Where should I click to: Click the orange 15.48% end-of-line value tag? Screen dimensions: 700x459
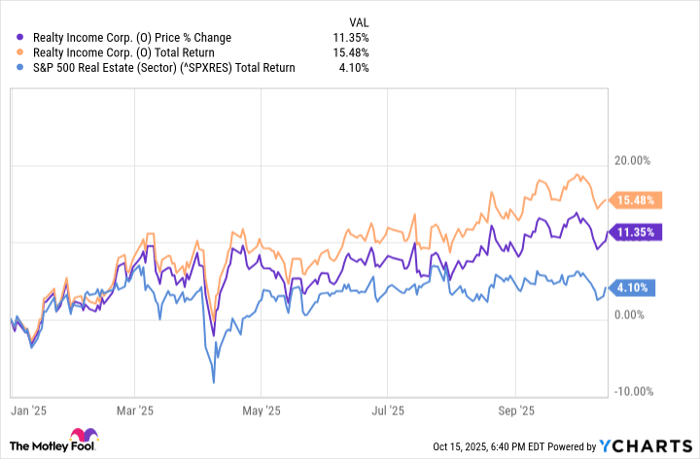(634, 200)
